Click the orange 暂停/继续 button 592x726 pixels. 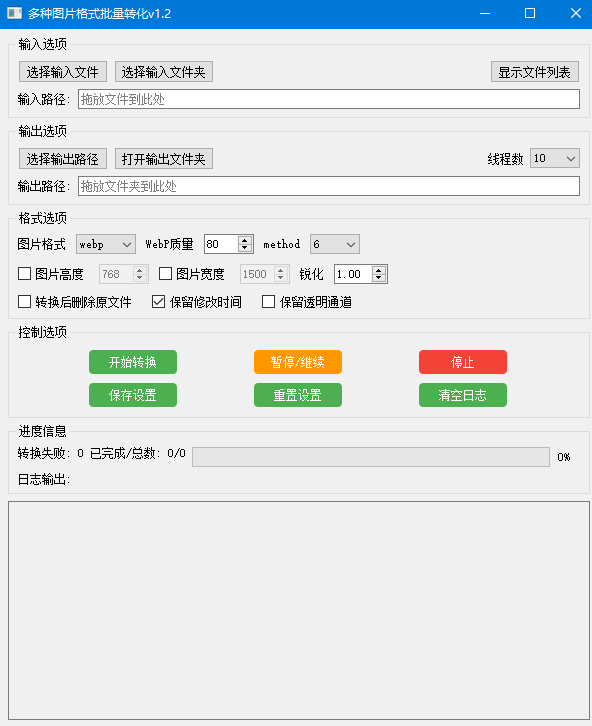click(x=298, y=362)
